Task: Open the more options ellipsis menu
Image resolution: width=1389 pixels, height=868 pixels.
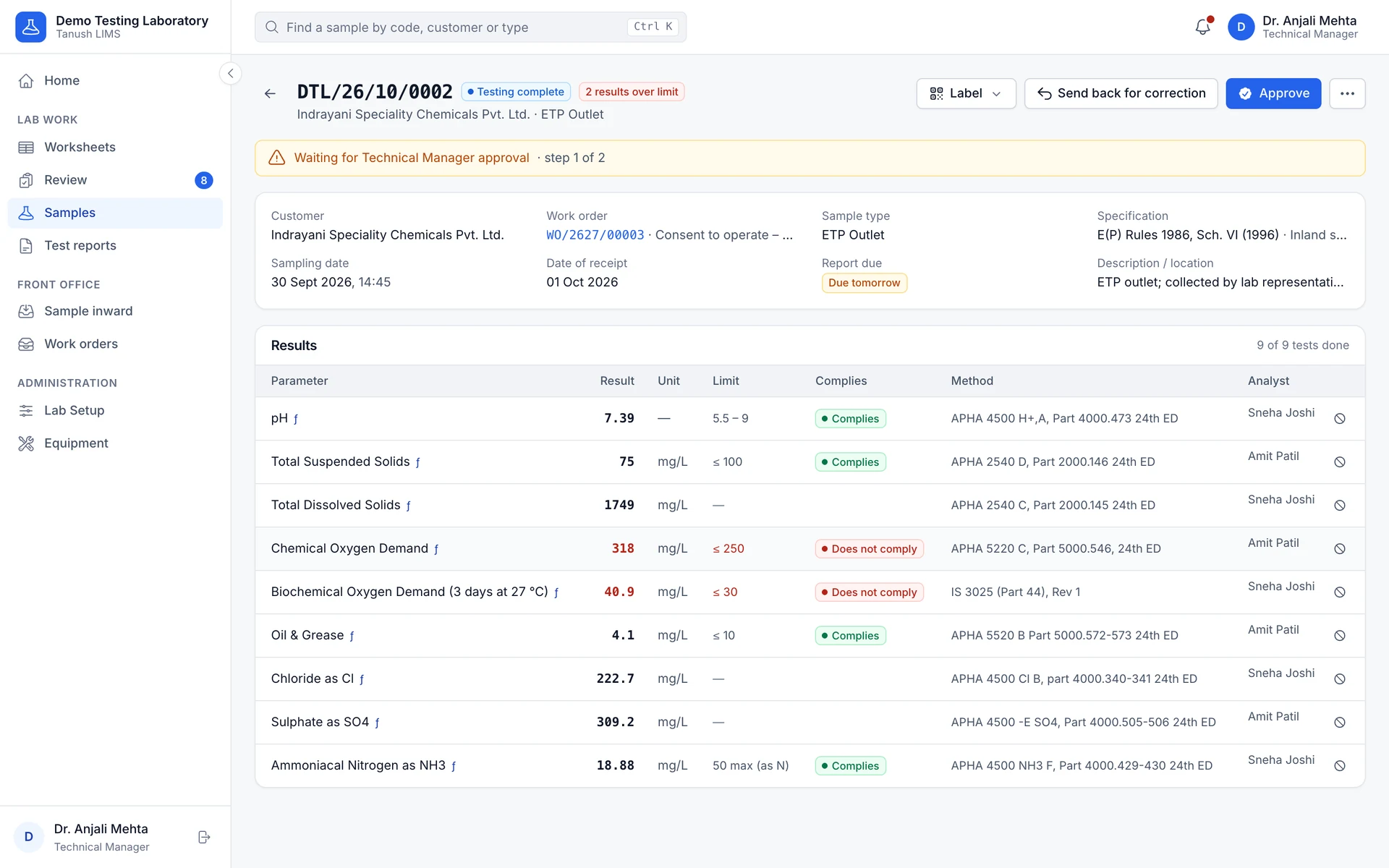Action: point(1346,93)
